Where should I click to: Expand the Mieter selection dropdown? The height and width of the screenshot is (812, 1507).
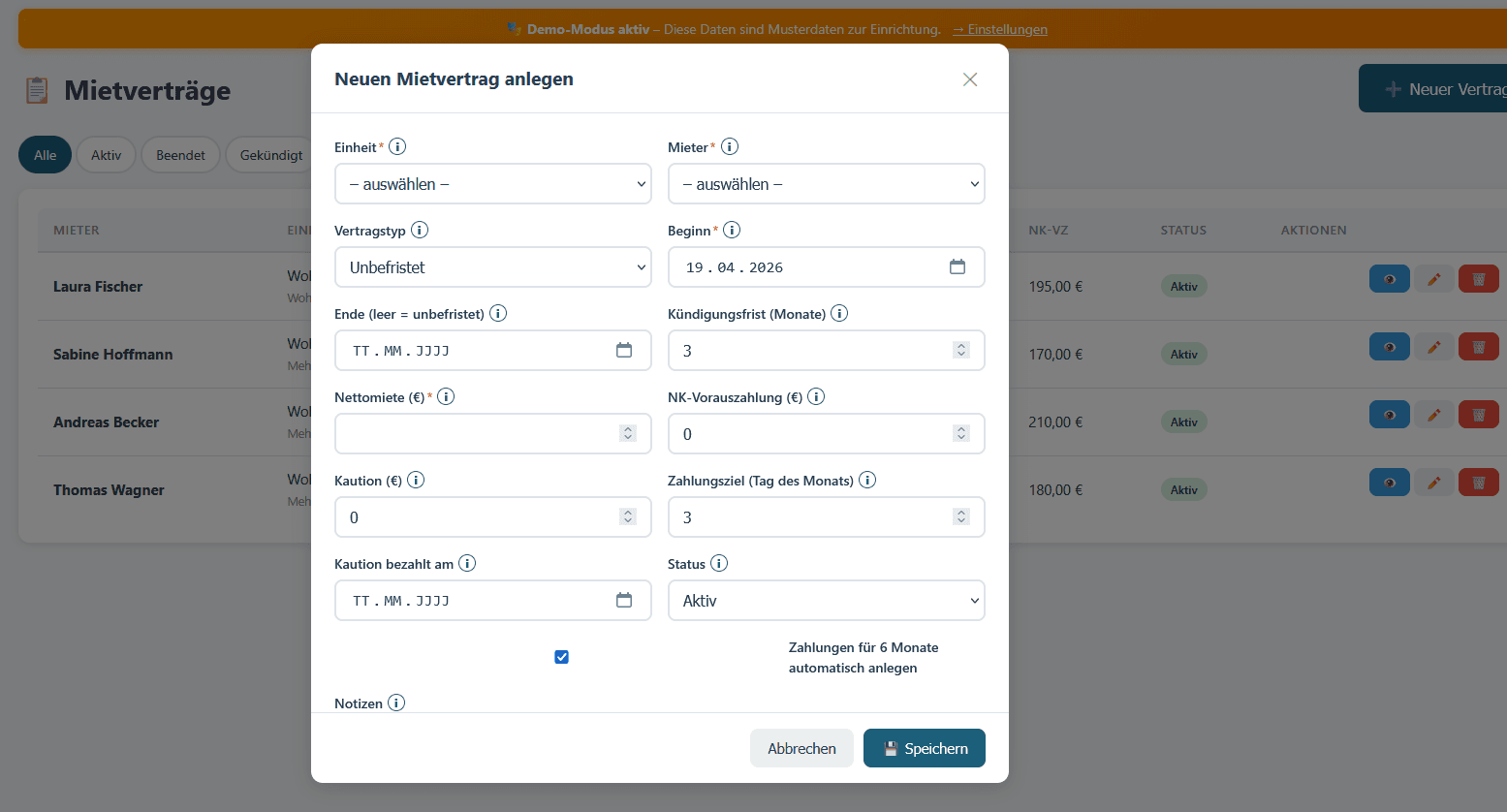click(826, 184)
